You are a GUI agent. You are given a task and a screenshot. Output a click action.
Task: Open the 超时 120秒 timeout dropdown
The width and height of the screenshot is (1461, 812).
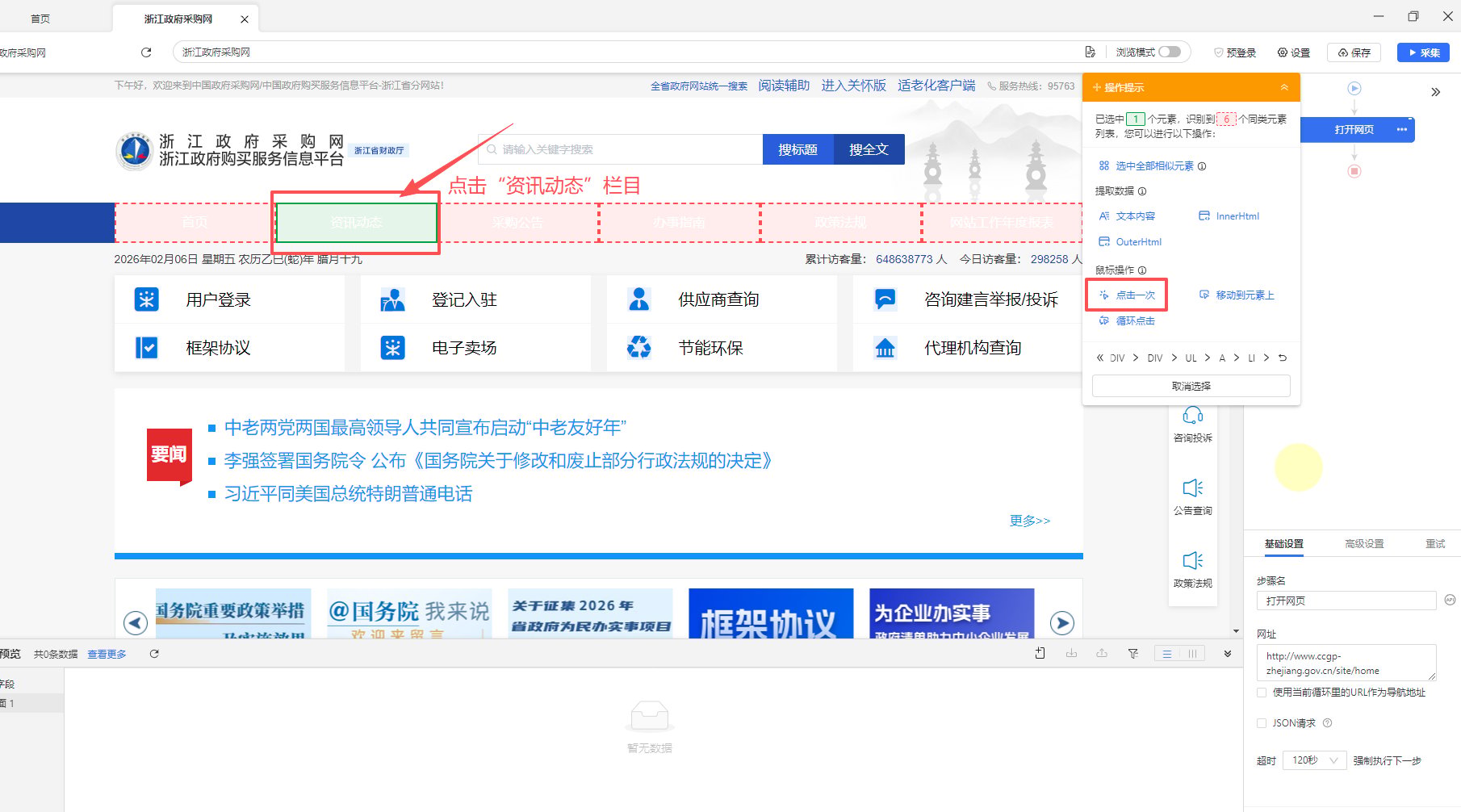tap(1315, 760)
